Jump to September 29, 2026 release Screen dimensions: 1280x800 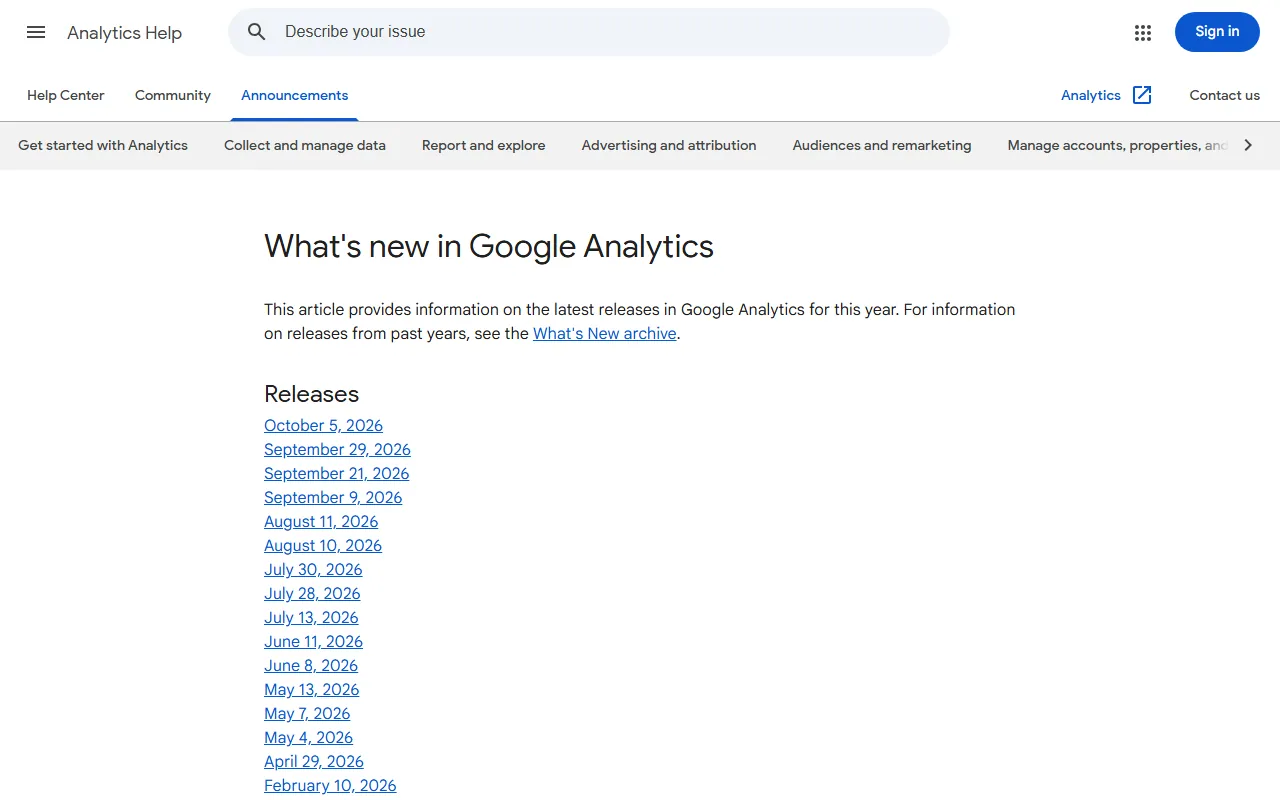tap(337, 449)
